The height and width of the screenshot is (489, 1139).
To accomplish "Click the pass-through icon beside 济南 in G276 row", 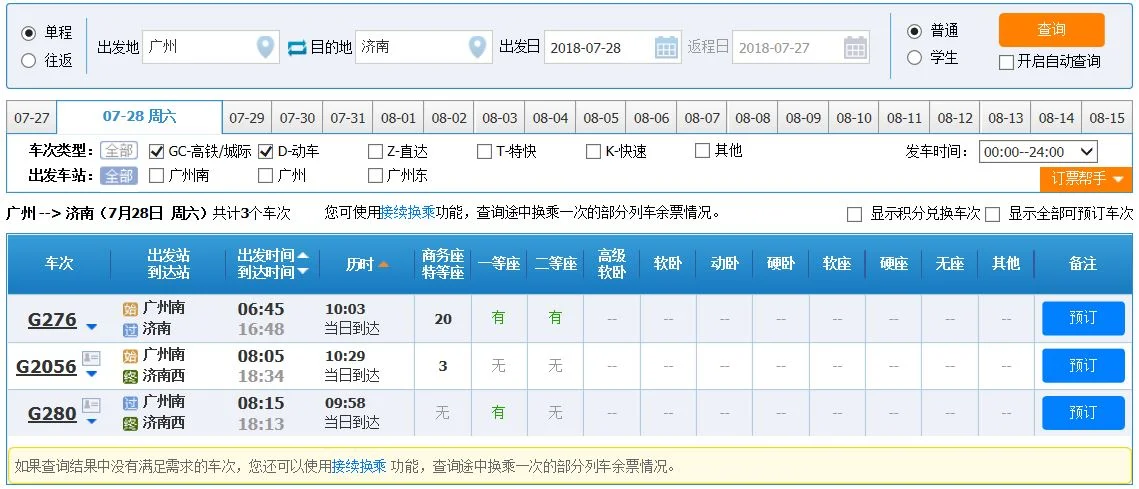I will 130,329.
